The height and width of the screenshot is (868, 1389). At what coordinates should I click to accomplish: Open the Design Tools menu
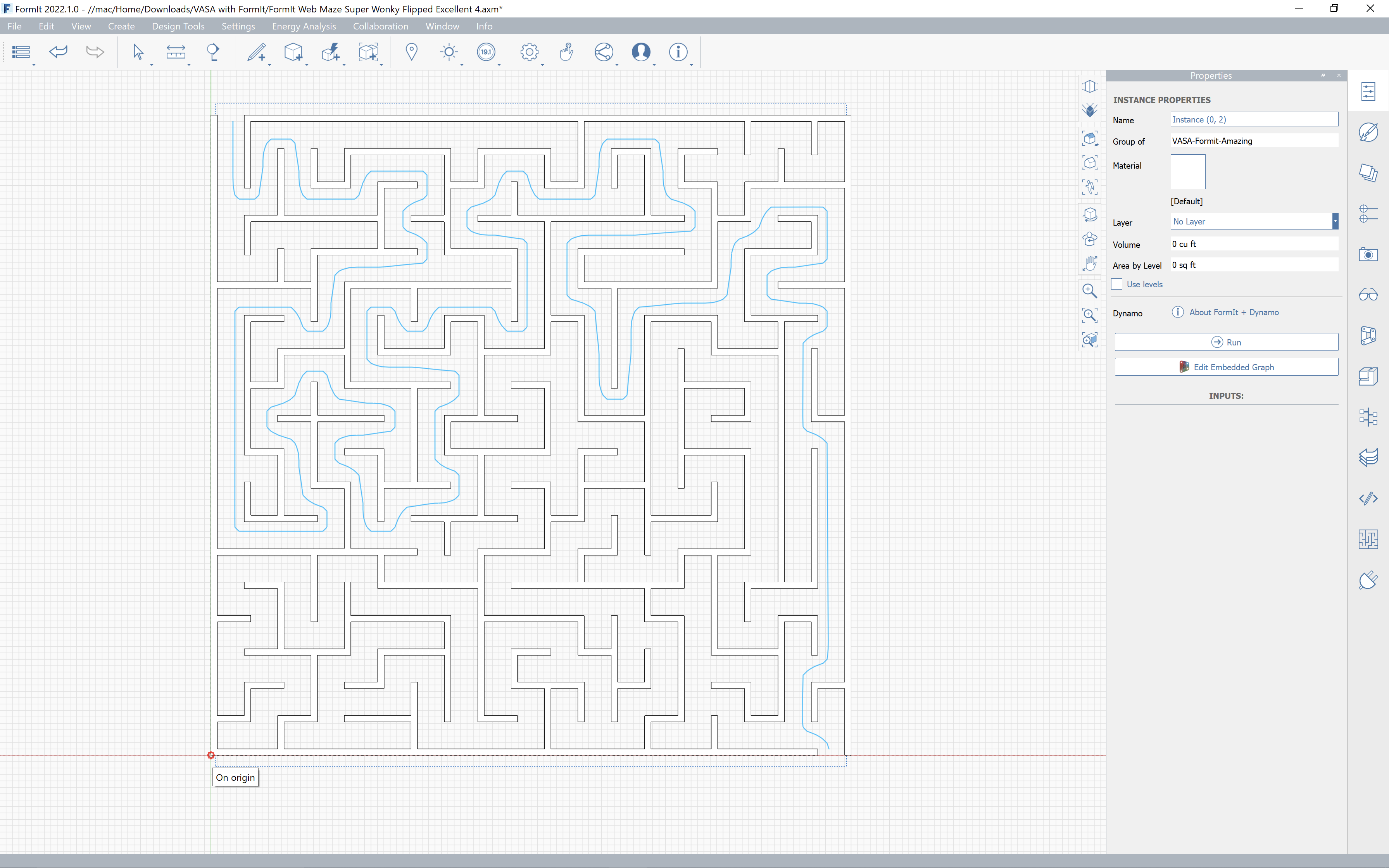coord(178,26)
